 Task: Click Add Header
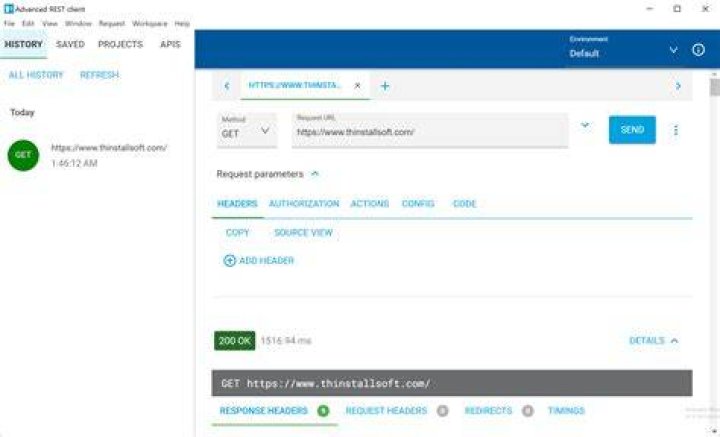pyautogui.click(x=259, y=261)
